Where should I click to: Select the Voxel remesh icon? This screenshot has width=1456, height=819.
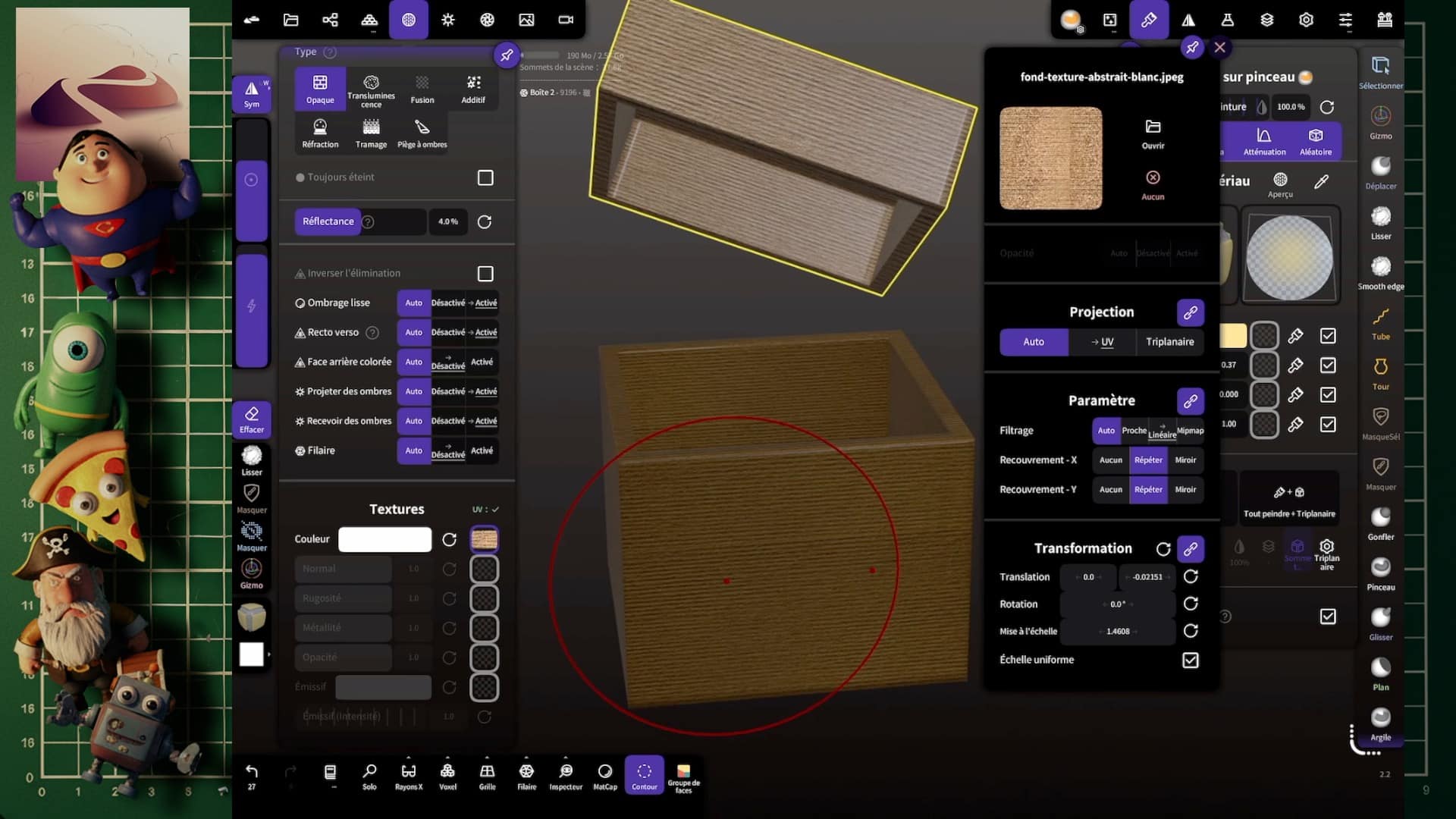[447, 775]
